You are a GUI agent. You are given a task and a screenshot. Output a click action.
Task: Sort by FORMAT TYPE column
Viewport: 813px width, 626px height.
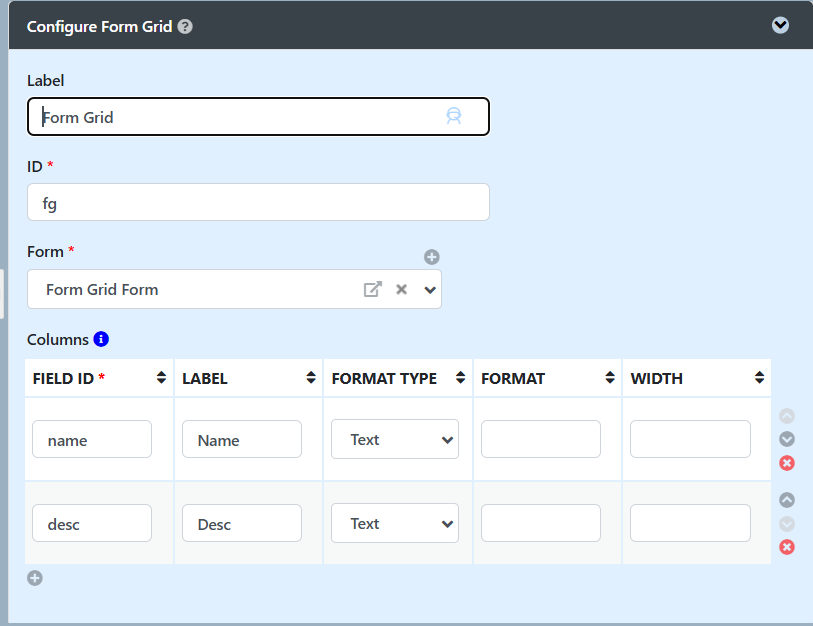tap(460, 378)
